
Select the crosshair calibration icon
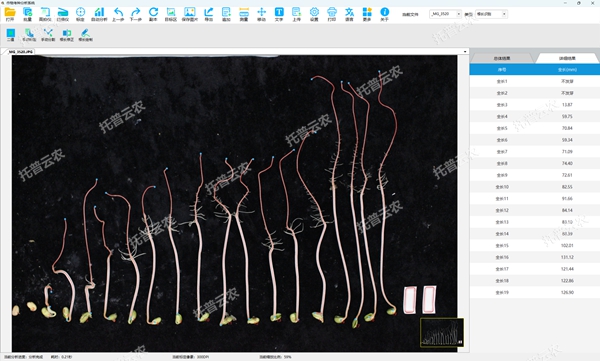[x=80, y=14]
